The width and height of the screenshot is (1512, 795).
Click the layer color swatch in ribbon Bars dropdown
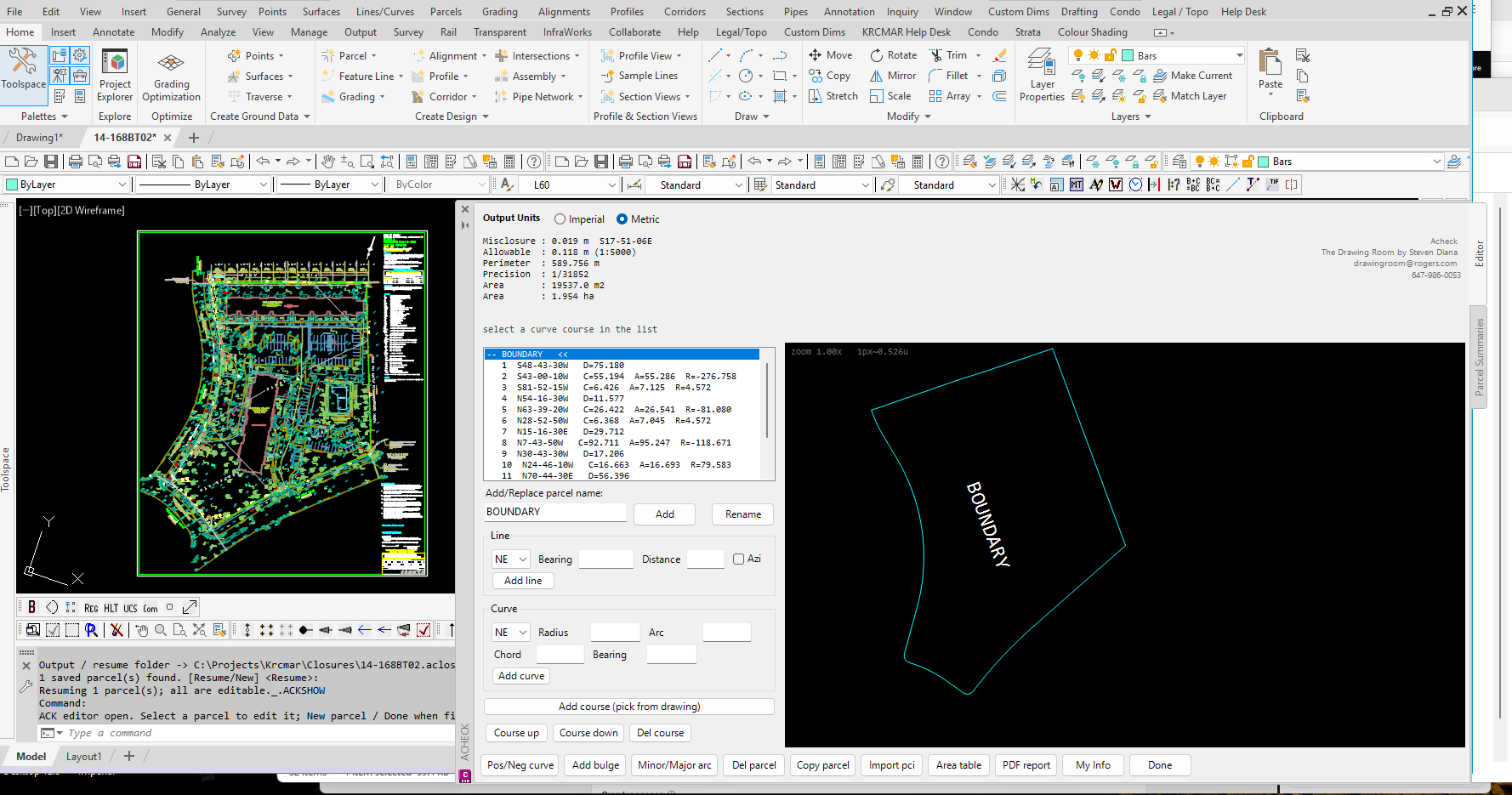pos(1128,55)
